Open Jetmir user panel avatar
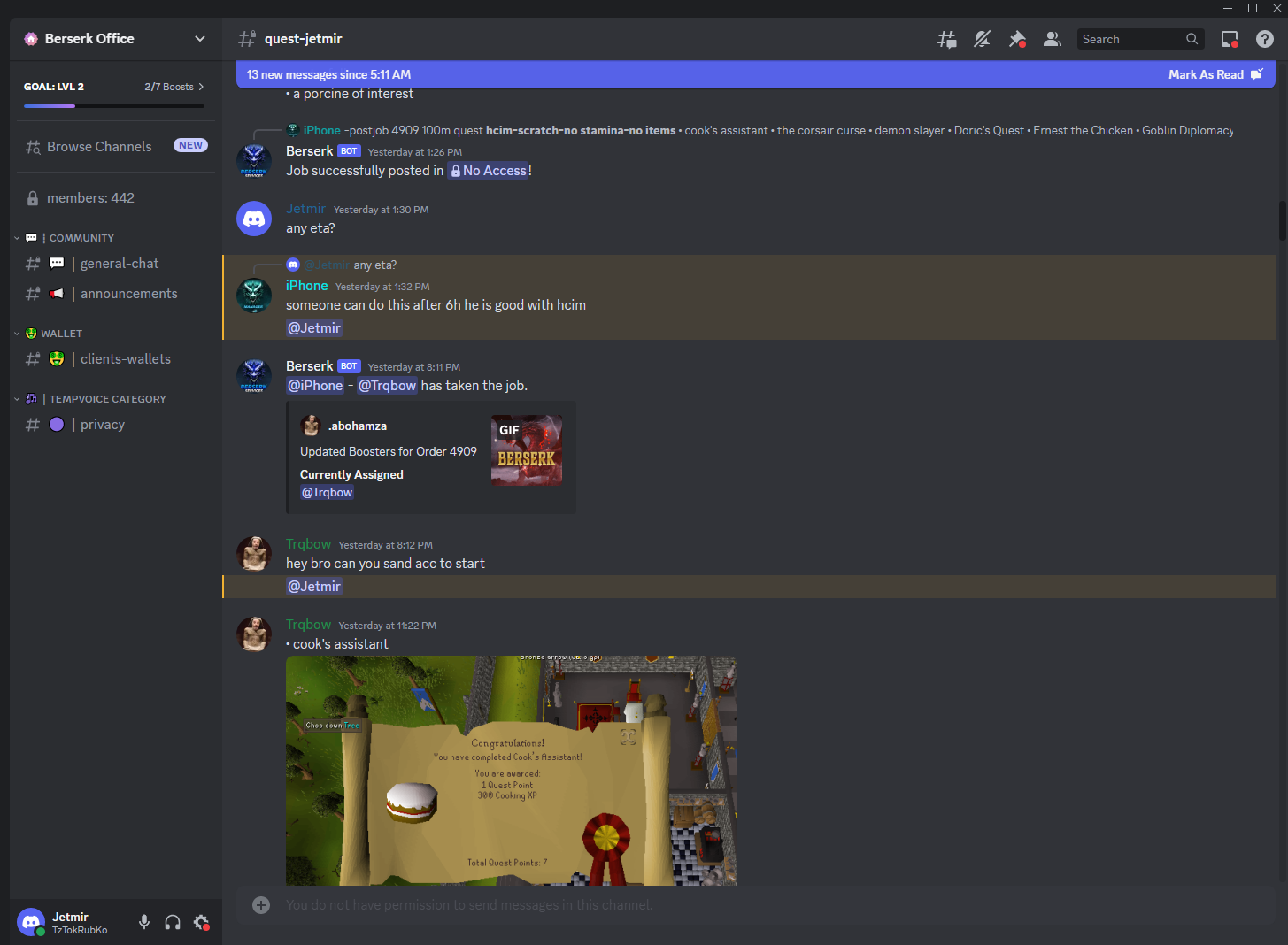Screen dimensions: 1288x945 tap(31, 923)
